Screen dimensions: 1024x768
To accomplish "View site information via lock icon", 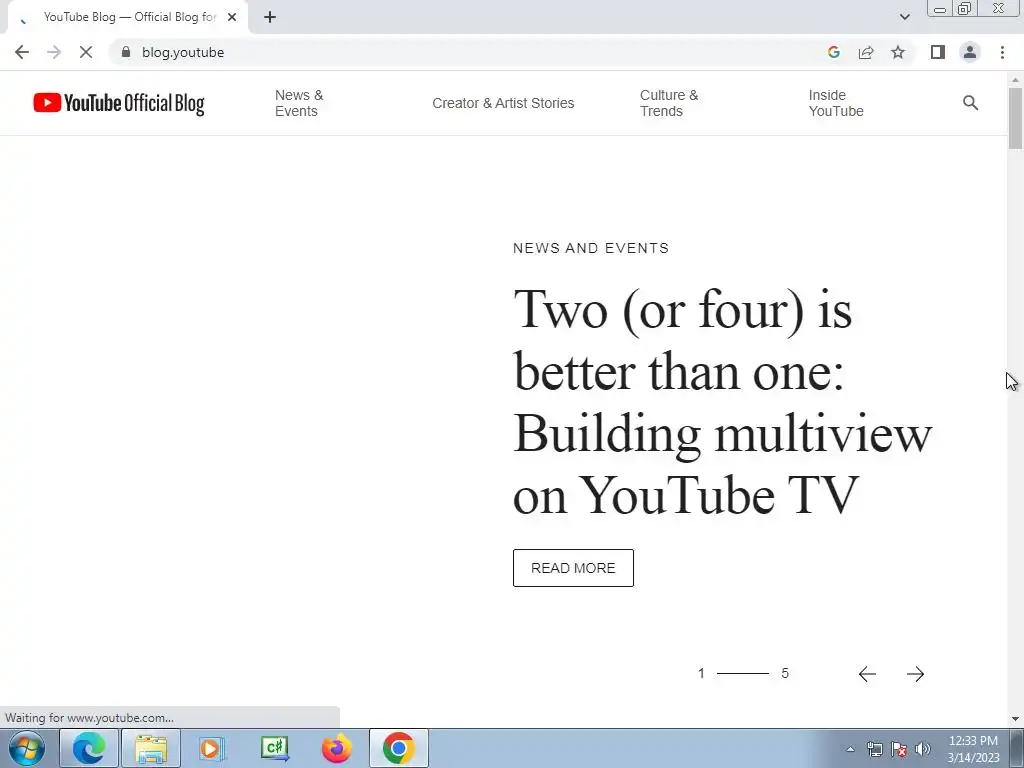I will [126, 52].
